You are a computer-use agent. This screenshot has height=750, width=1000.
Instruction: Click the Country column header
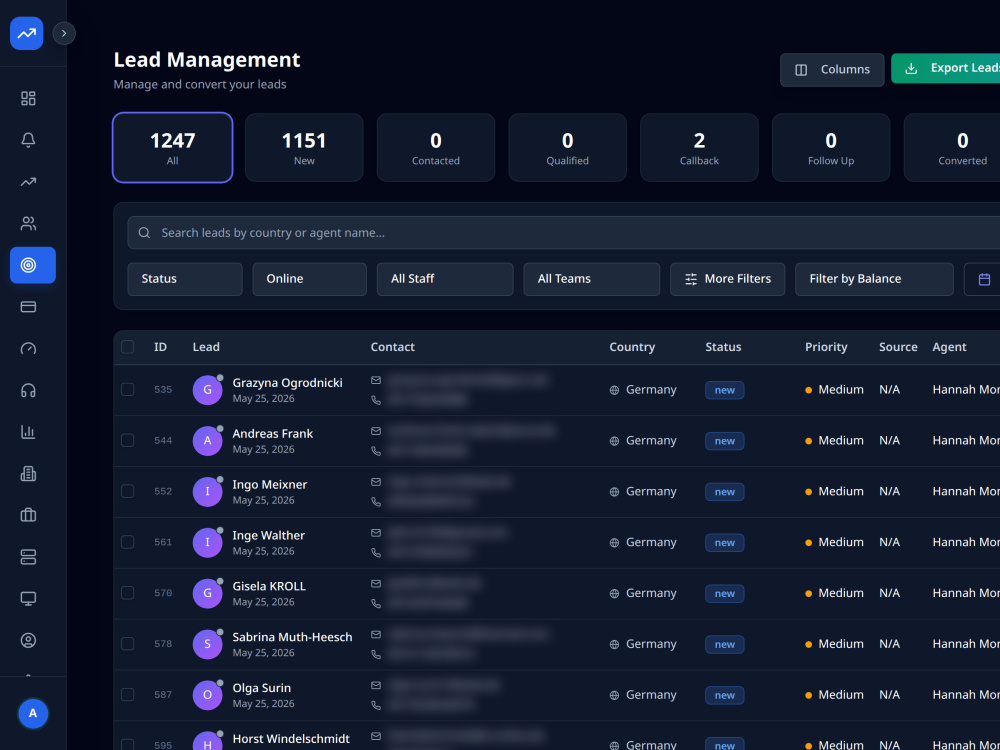click(x=632, y=347)
